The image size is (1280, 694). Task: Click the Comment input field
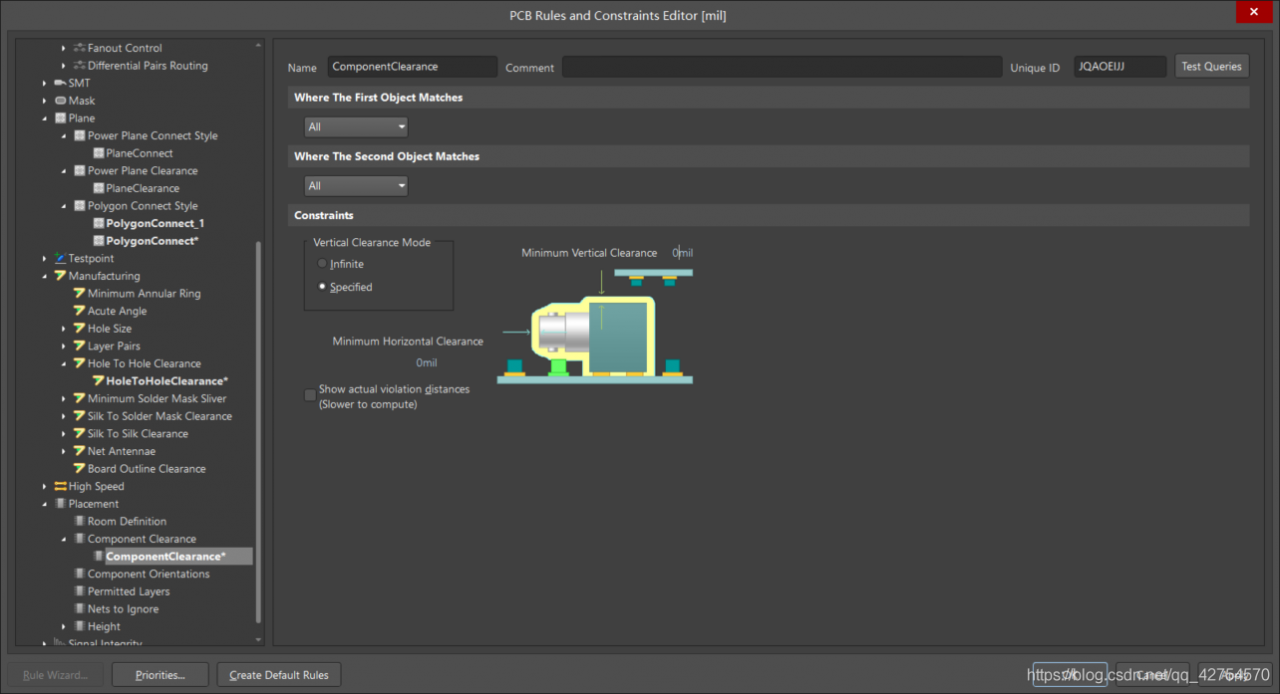(x=781, y=67)
